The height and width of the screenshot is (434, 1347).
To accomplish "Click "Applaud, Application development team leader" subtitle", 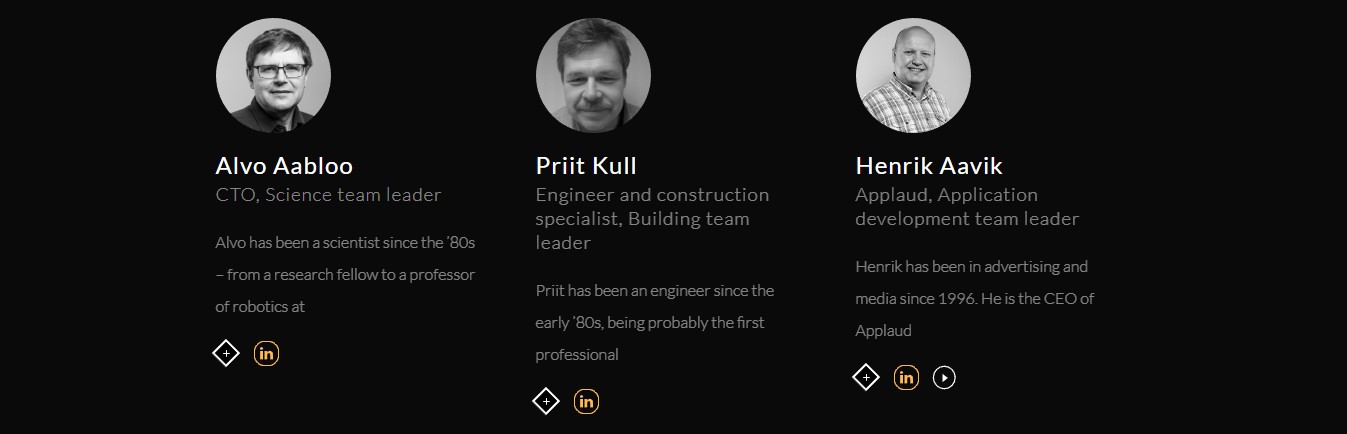I will coord(967,207).
